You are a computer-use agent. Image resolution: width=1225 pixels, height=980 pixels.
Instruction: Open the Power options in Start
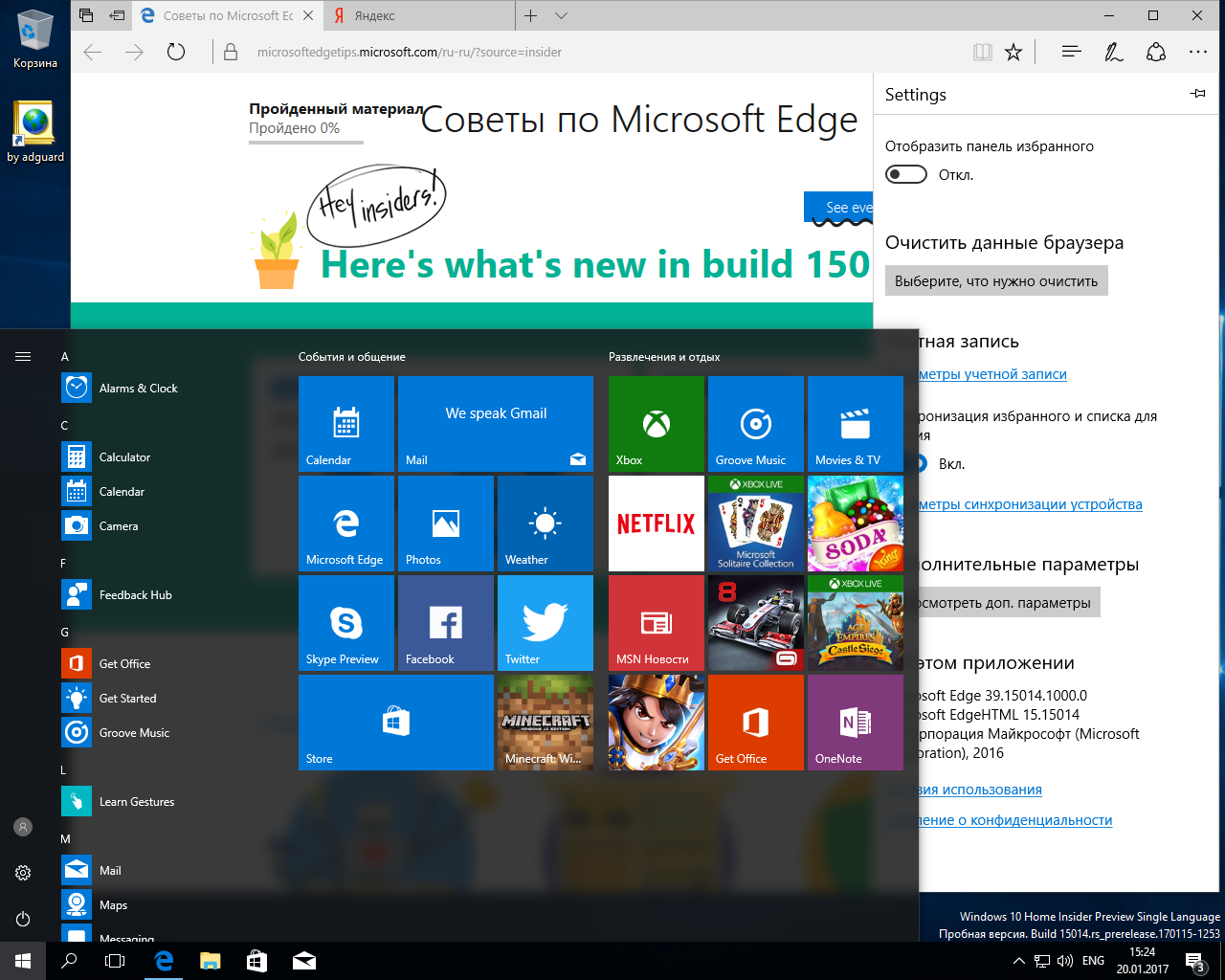[23, 919]
